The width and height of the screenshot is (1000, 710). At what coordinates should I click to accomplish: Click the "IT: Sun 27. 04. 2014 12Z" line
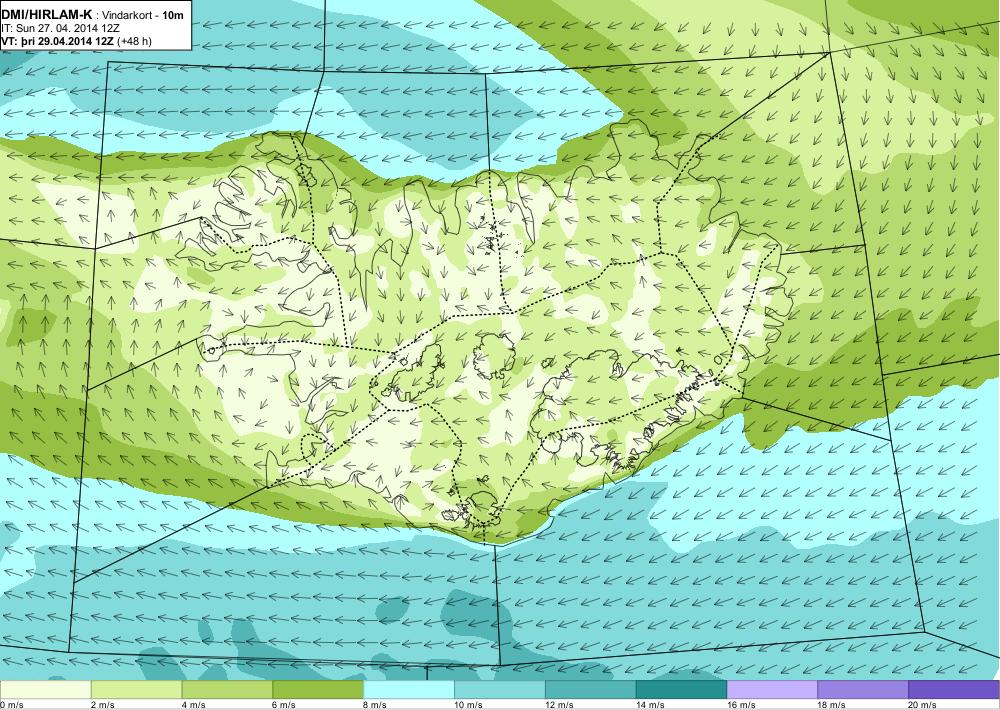click(x=60, y=28)
